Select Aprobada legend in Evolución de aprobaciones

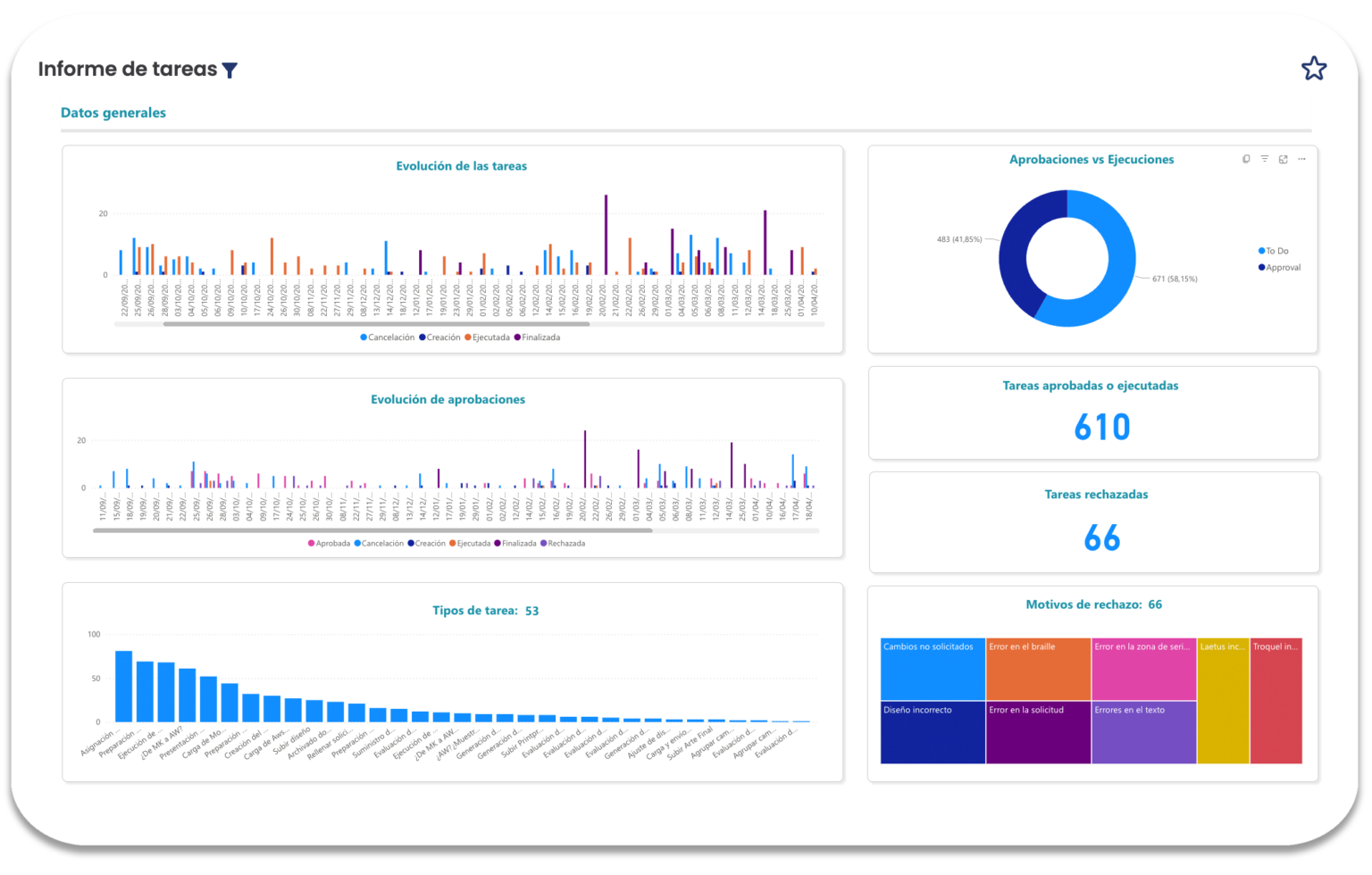[331, 543]
